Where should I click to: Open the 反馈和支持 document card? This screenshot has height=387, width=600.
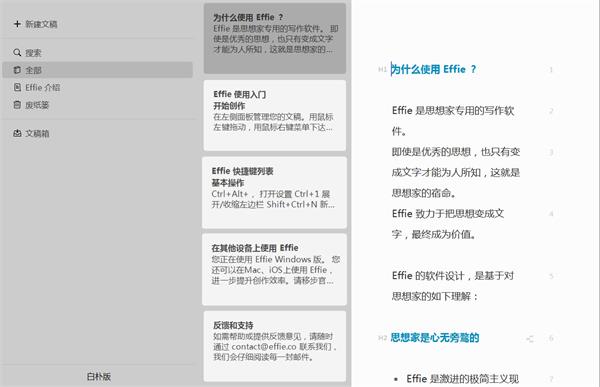tap(275, 346)
